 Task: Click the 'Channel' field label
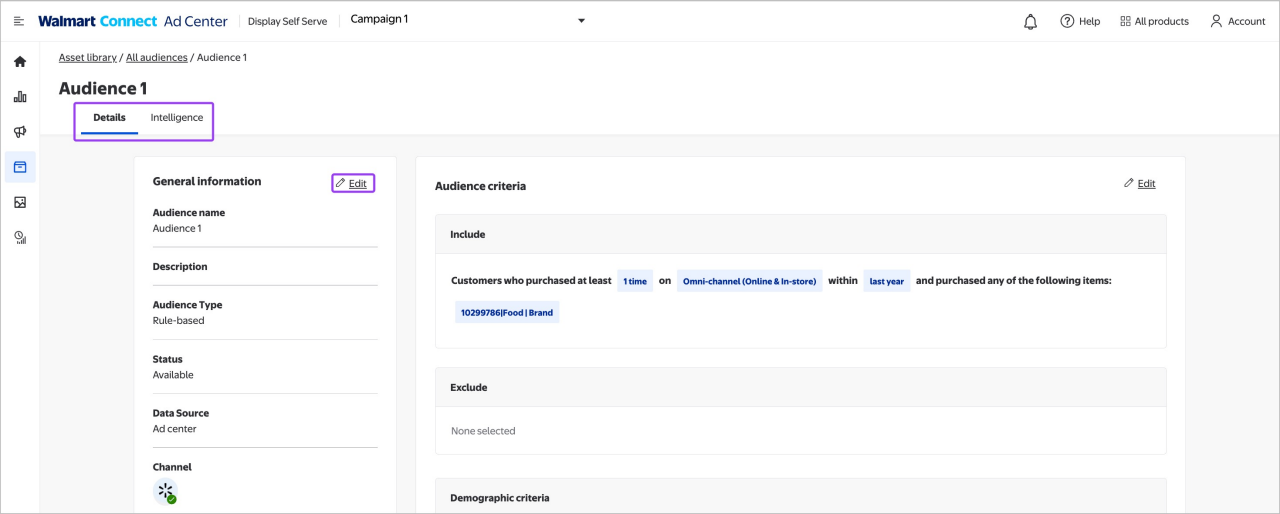(172, 467)
